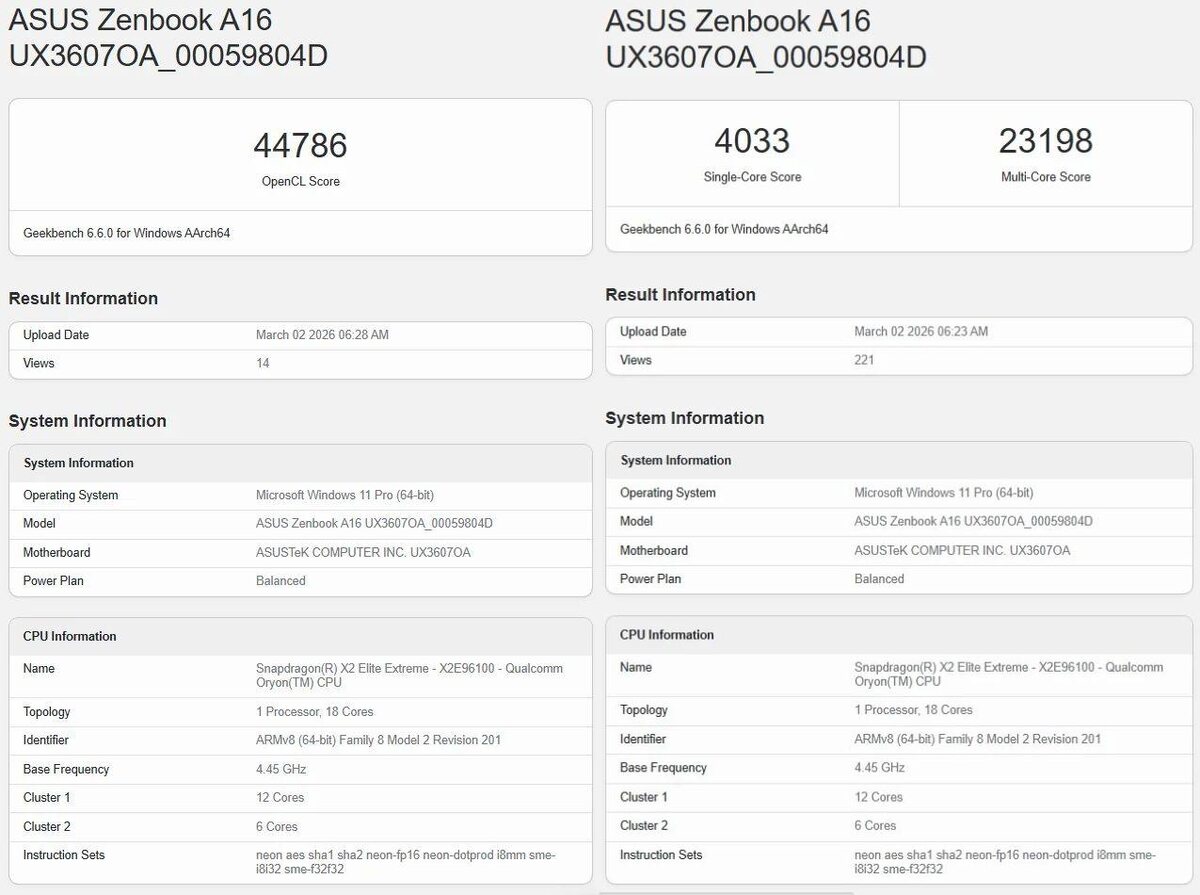This screenshot has height=895, width=1200.
Task: Click the page title above the Single-Core score
Action: [765, 38]
